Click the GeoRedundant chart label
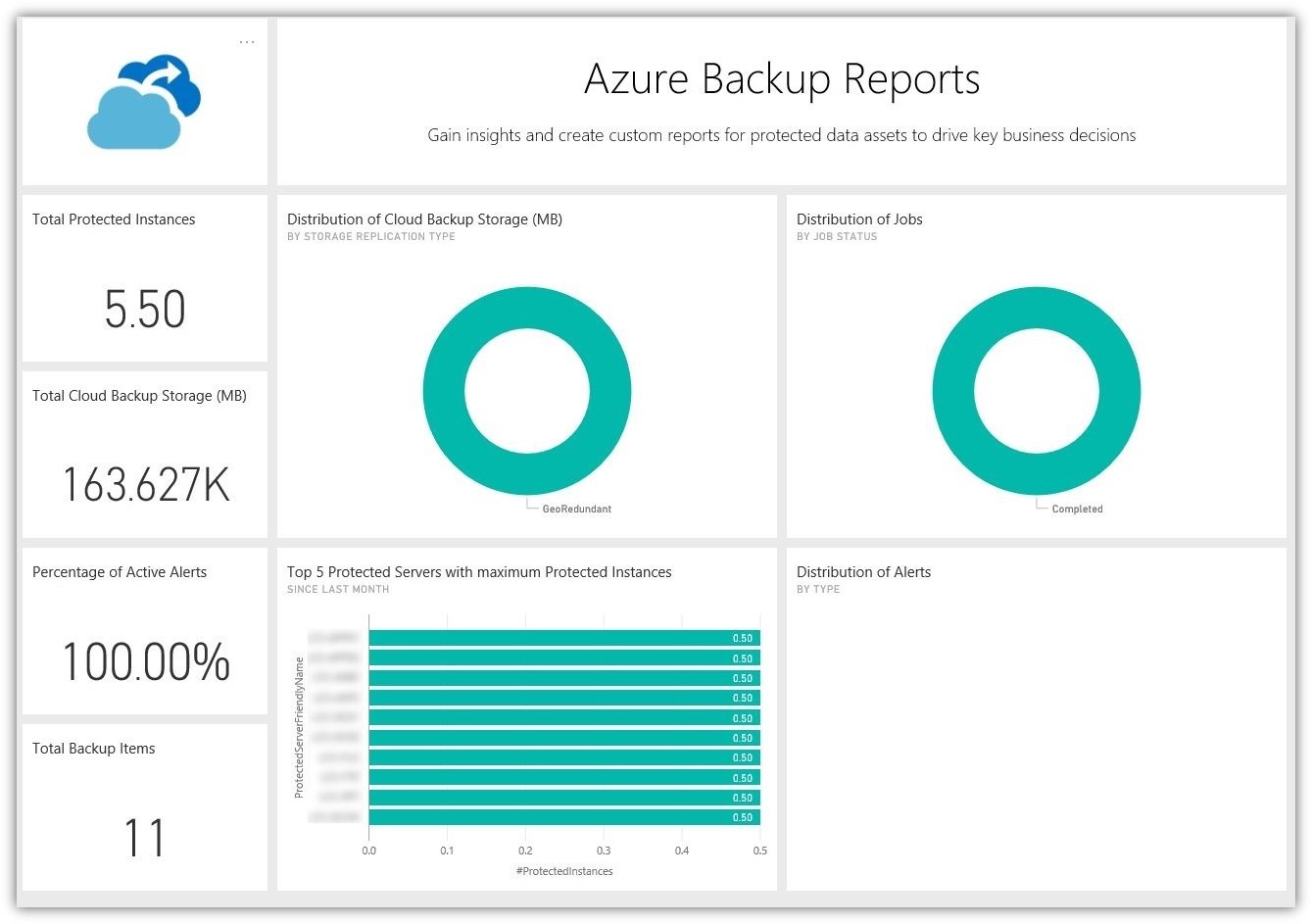This screenshot has width=1312, height=924. pyautogui.click(x=577, y=510)
